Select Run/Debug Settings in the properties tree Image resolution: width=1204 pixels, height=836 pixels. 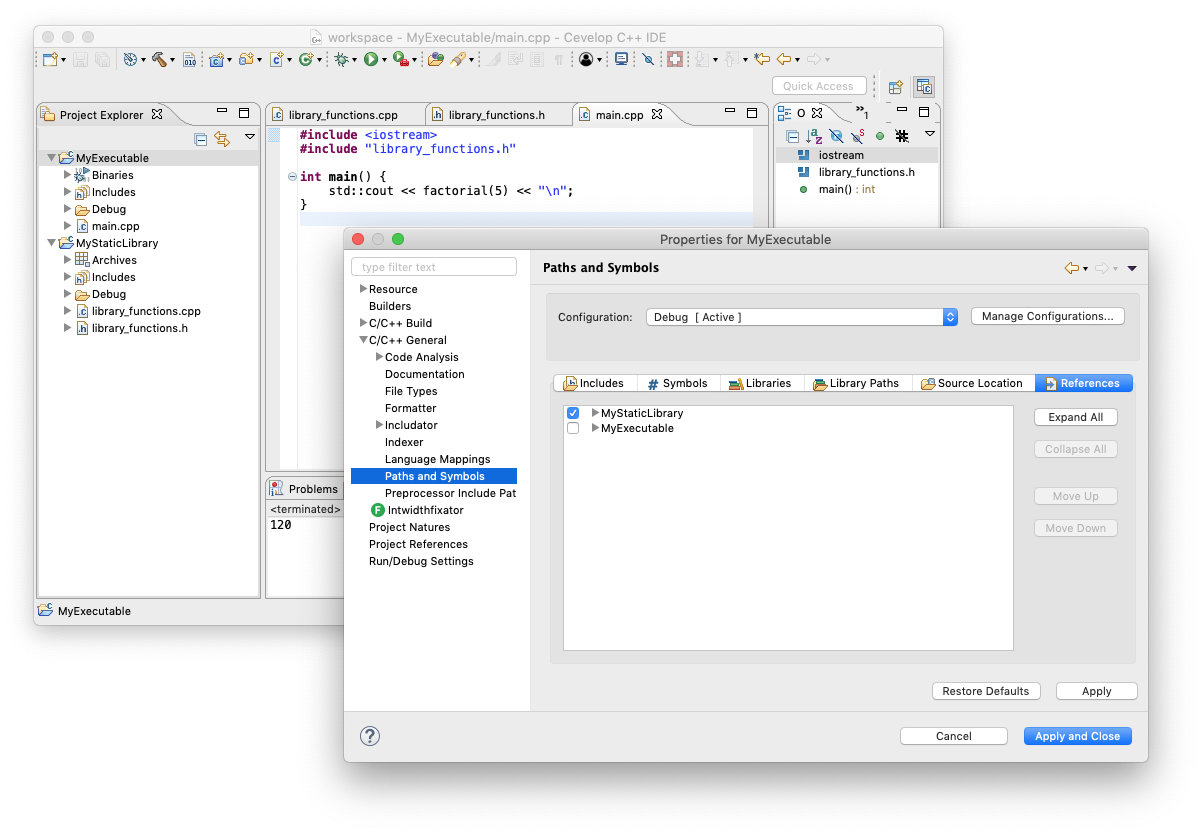(x=421, y=561)
